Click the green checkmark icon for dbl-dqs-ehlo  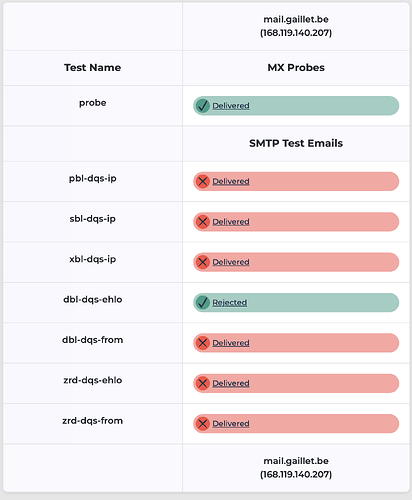(x=202, y=302)
